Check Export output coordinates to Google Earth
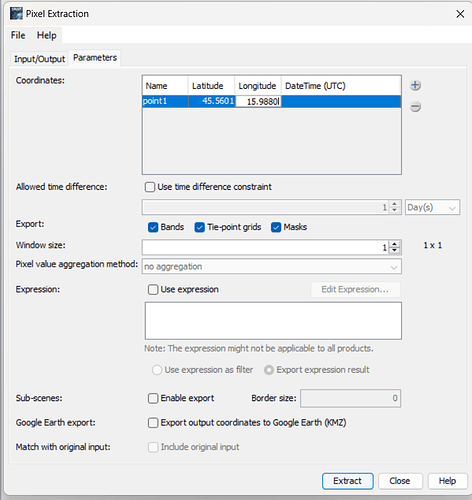The width and height of the screenshot is (472, 500). (153, 423)
